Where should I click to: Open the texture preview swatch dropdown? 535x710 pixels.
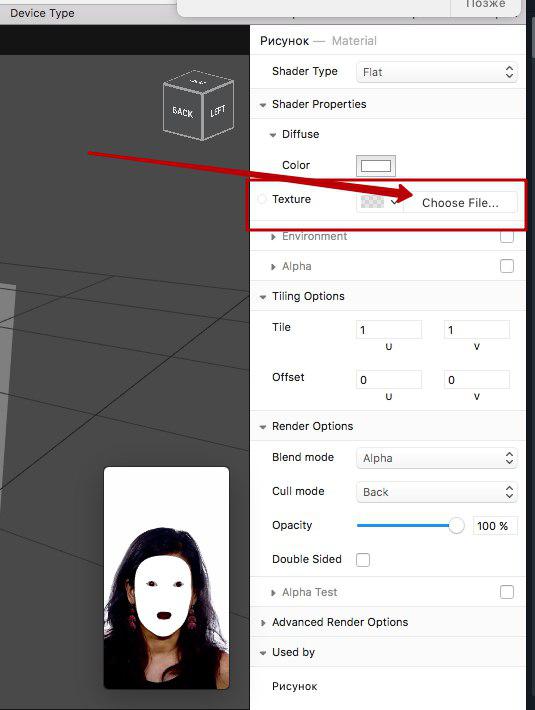(379, 202)
